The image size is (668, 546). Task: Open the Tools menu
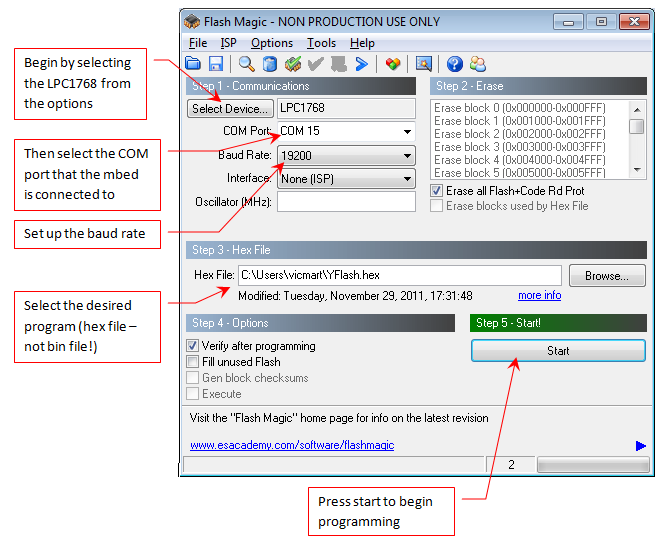(x=321, y=43)
